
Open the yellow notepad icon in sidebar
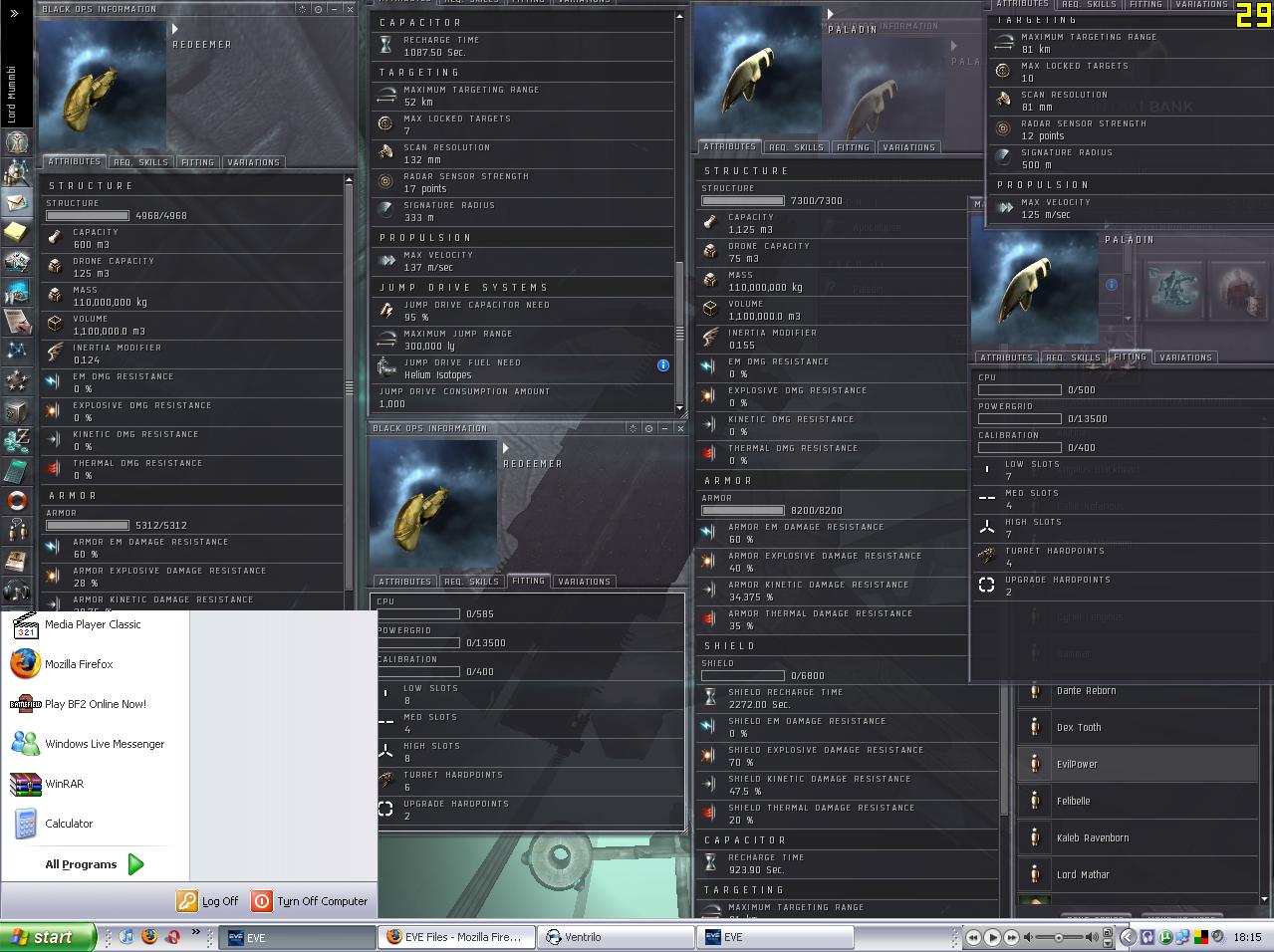click(x=16, y=232)
